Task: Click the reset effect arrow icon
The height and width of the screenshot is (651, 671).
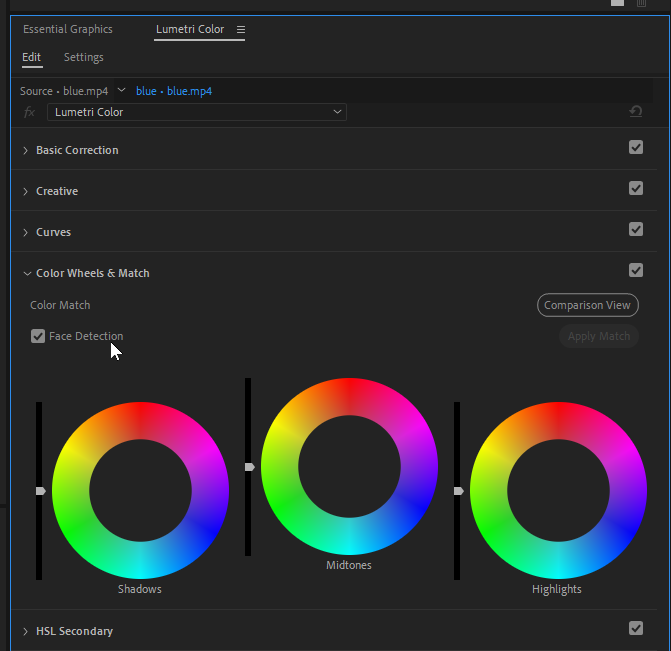Action: (x=635, y=112)
